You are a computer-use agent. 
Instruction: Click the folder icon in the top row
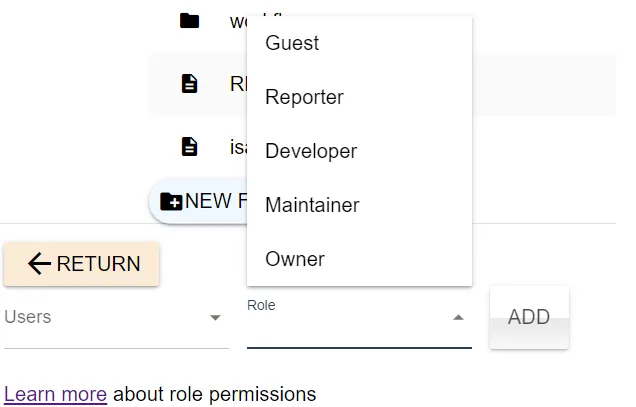pyautogui.click(x=189, y=21)
